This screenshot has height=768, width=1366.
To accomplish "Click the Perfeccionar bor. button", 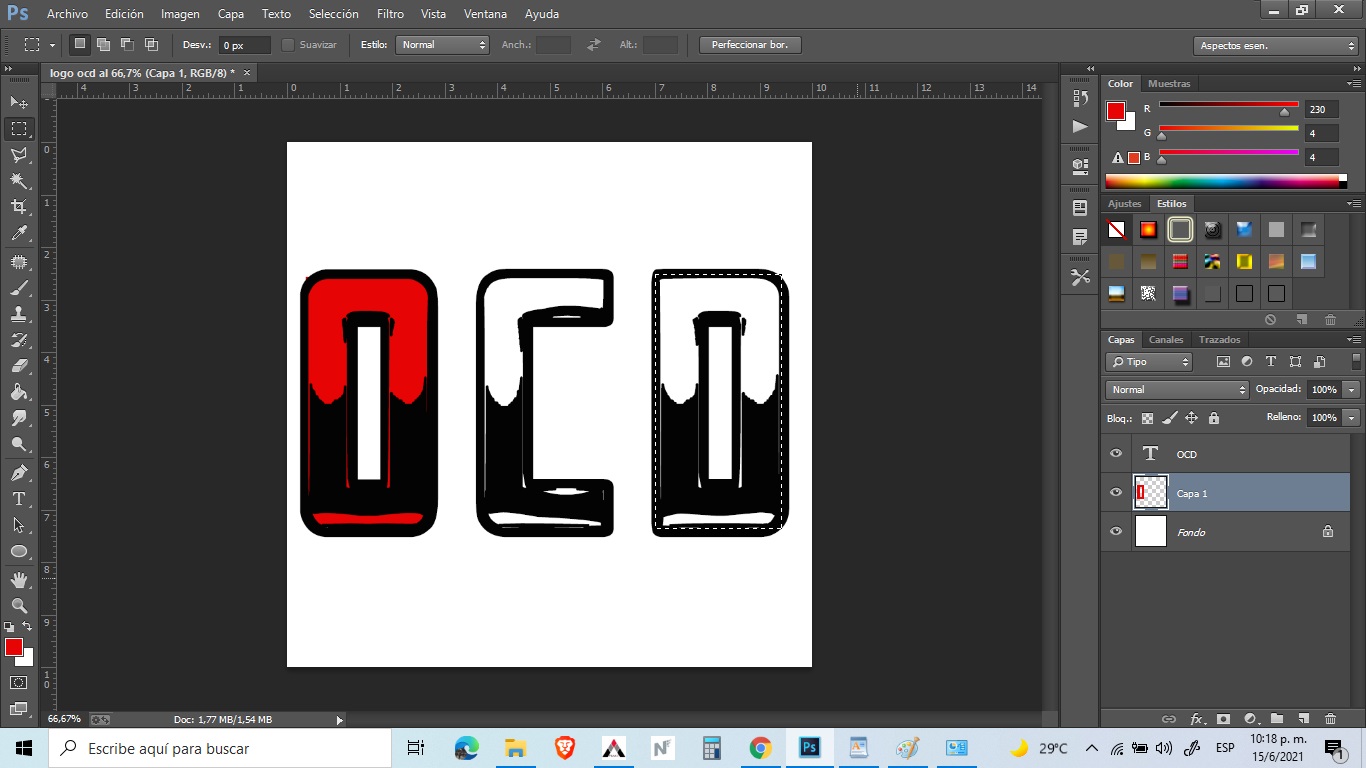I will [750, 45].
